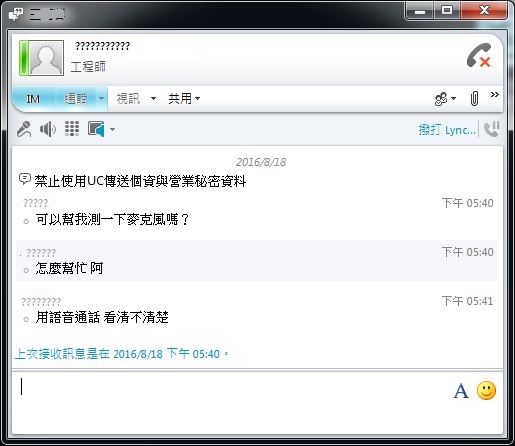The height and width of the screenshot is (446, 515).
Task: Select message 怎麼幫忙 阿
Action: click(x=69, y=268)
